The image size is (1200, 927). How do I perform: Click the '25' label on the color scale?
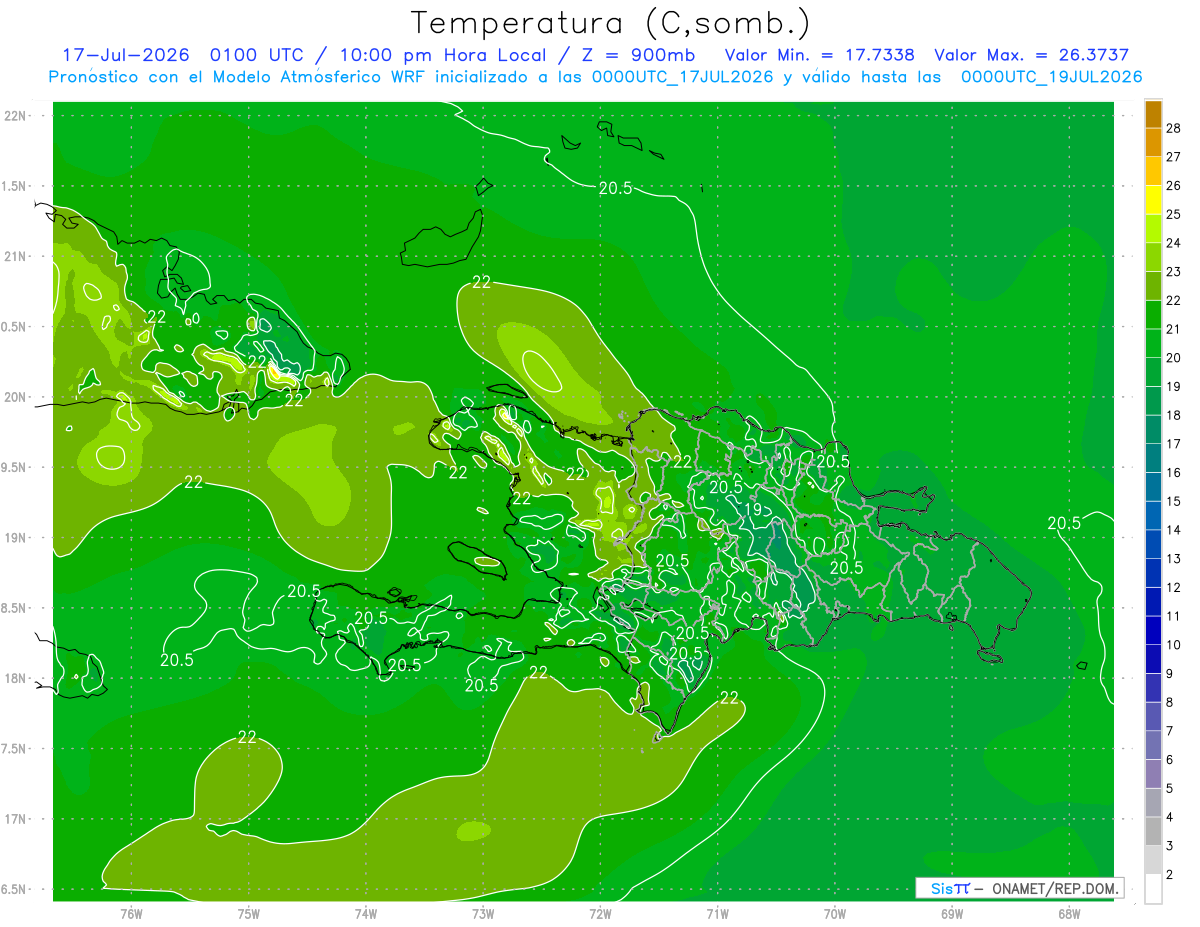tap(1174, 214)
